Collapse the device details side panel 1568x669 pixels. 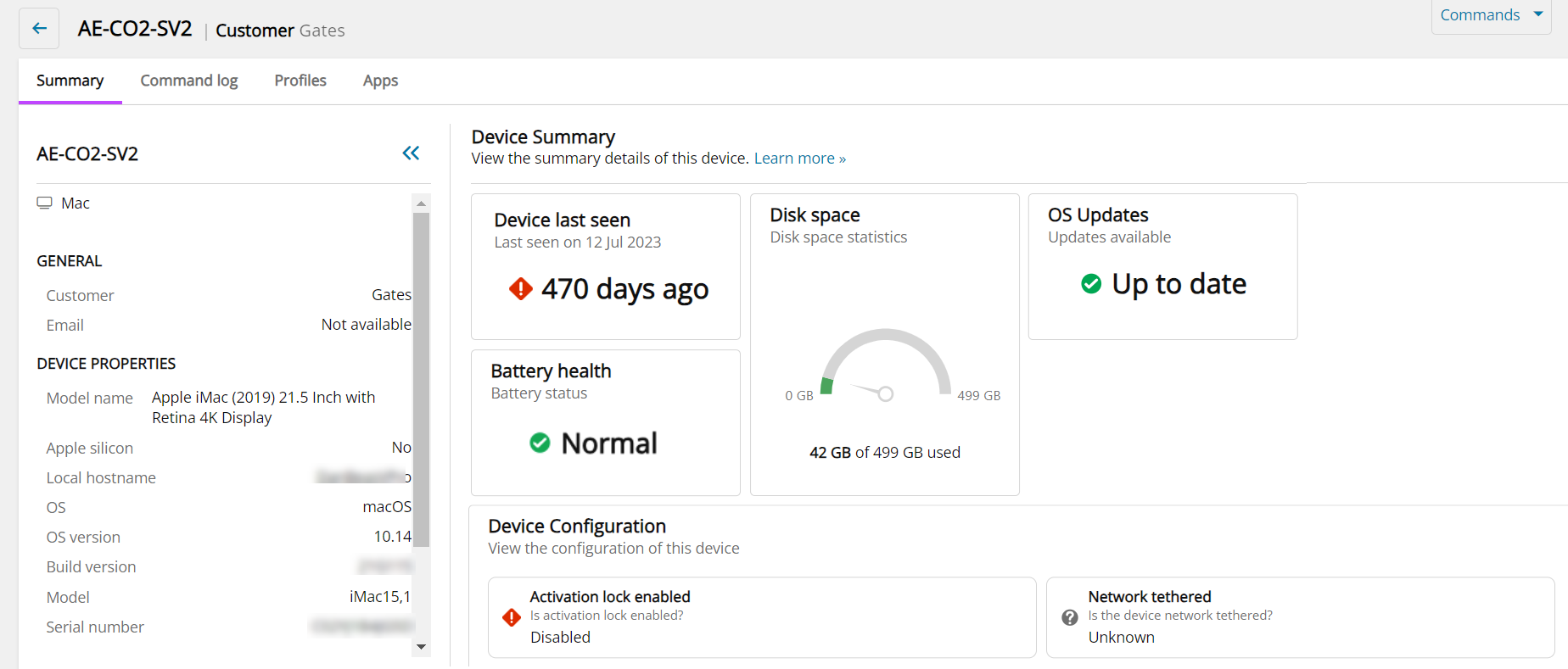click(x=411, y=153)
